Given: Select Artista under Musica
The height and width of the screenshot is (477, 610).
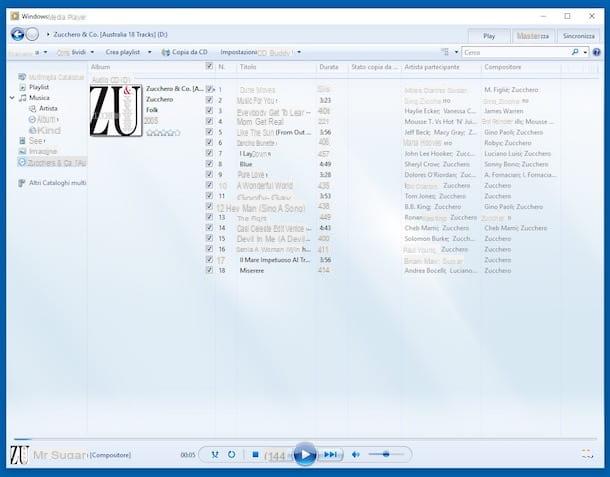Looking at the screenshot, I should pos(48,109).
